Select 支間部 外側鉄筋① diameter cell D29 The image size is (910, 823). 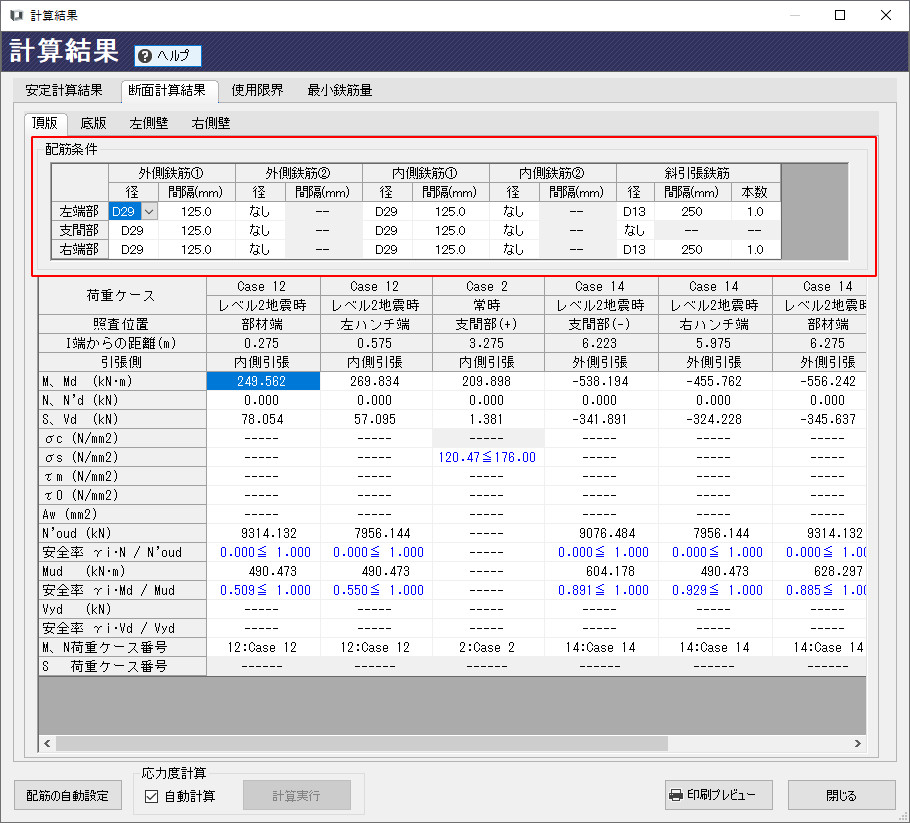coord(133,230)
